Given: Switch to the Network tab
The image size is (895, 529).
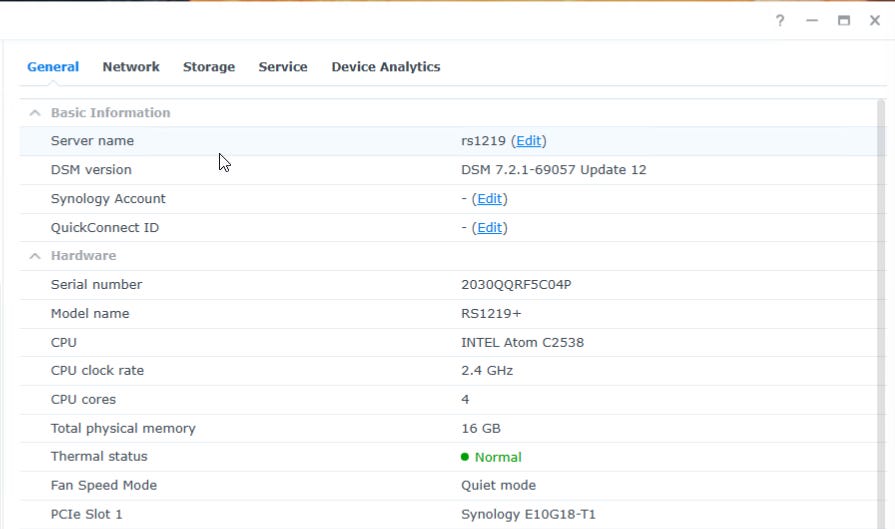Looking at the screenshot, I should pyautogui.click(x=131, y=67).
